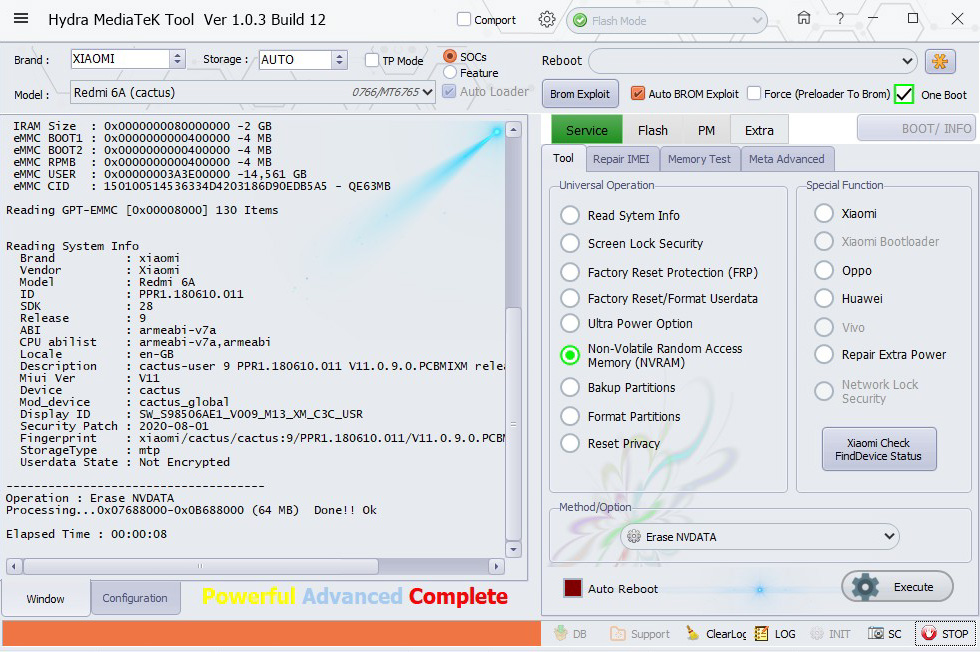
Task: Open the hamburger menu icon
Action: tap(21, 19)
